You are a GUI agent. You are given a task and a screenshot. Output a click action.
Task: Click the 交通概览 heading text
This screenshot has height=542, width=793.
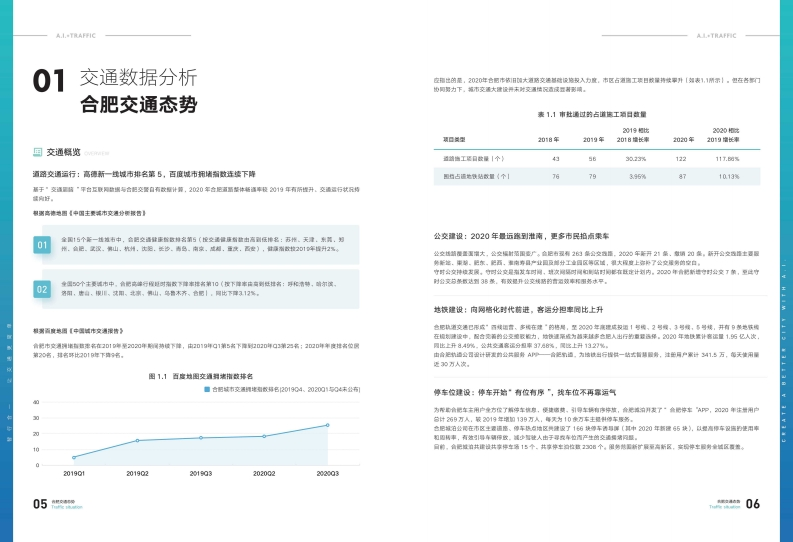[x=63, y=152]
